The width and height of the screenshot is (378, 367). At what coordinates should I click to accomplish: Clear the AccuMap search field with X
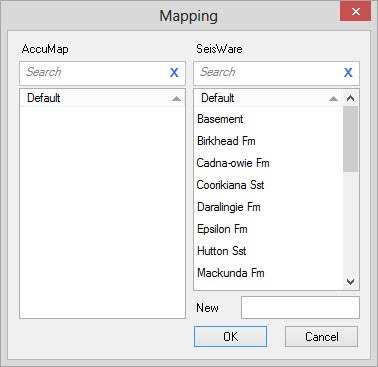(174, 73)
